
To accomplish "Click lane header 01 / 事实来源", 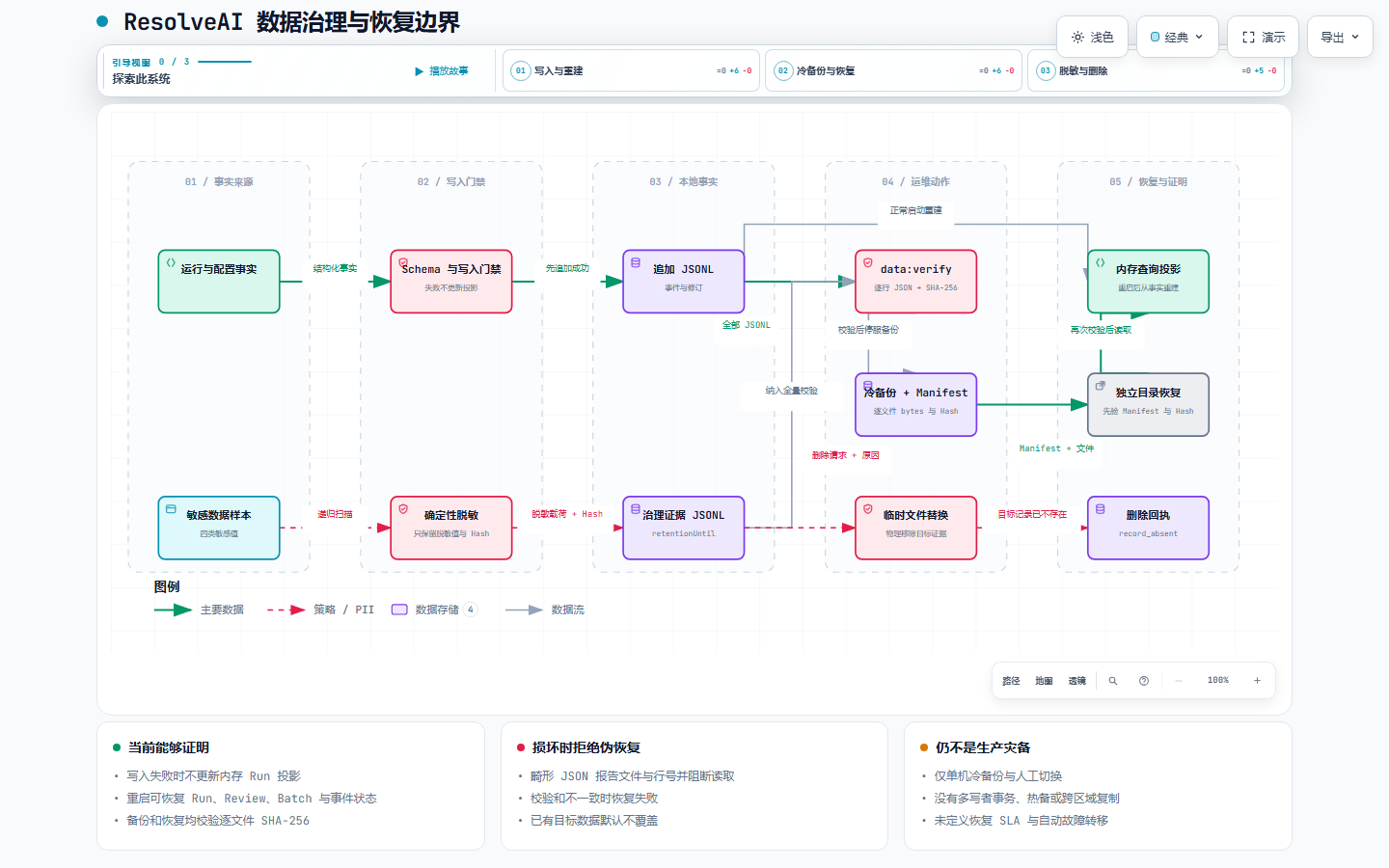I will pos(219,181).
